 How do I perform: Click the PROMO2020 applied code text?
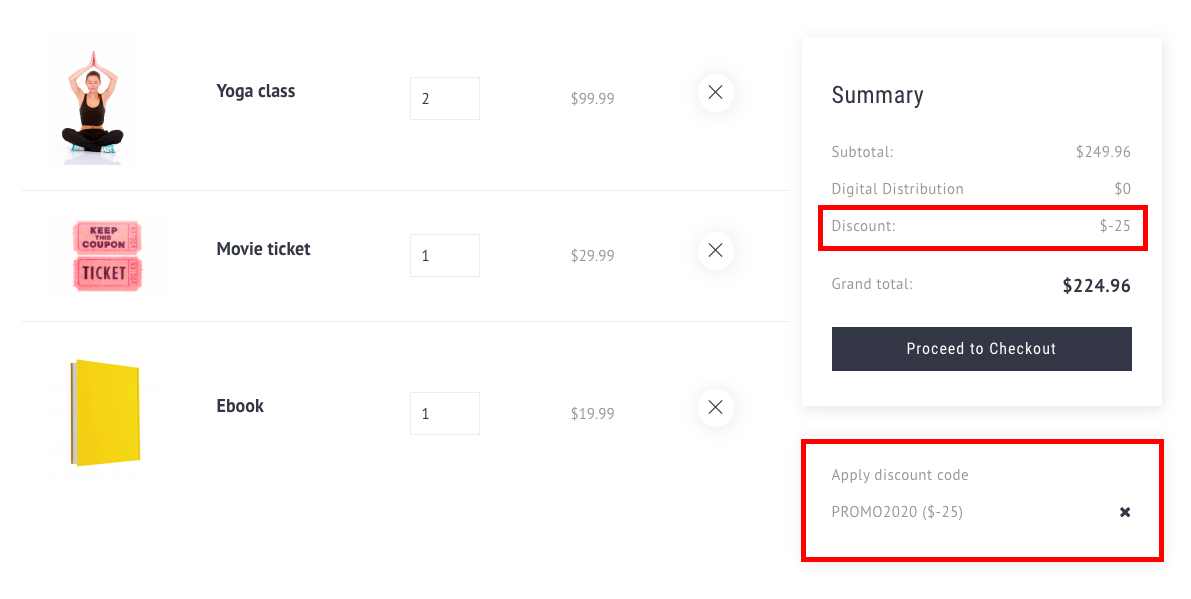[x=897, y=512]
